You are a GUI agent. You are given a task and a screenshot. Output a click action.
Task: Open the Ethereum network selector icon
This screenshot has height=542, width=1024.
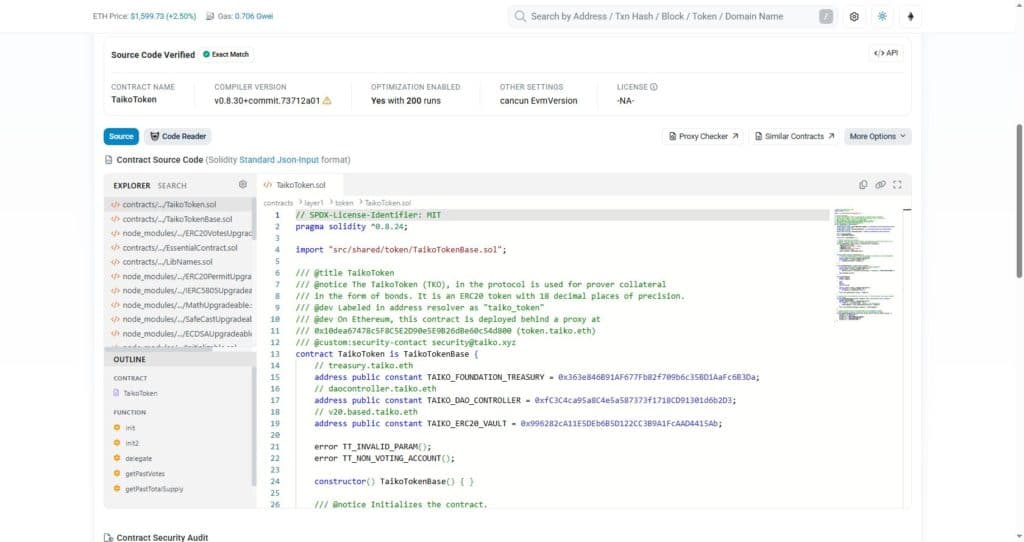(910, 17)
